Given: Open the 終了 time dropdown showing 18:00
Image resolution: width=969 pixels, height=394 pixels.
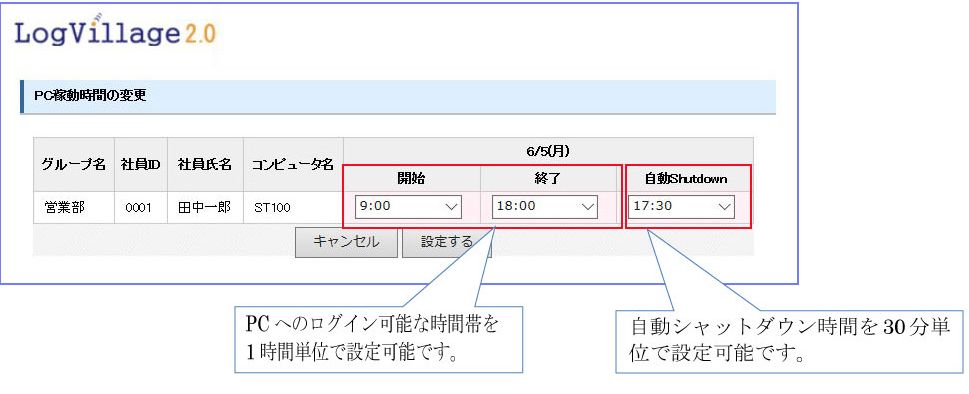Looking at the screenshot, I should 544,207.
